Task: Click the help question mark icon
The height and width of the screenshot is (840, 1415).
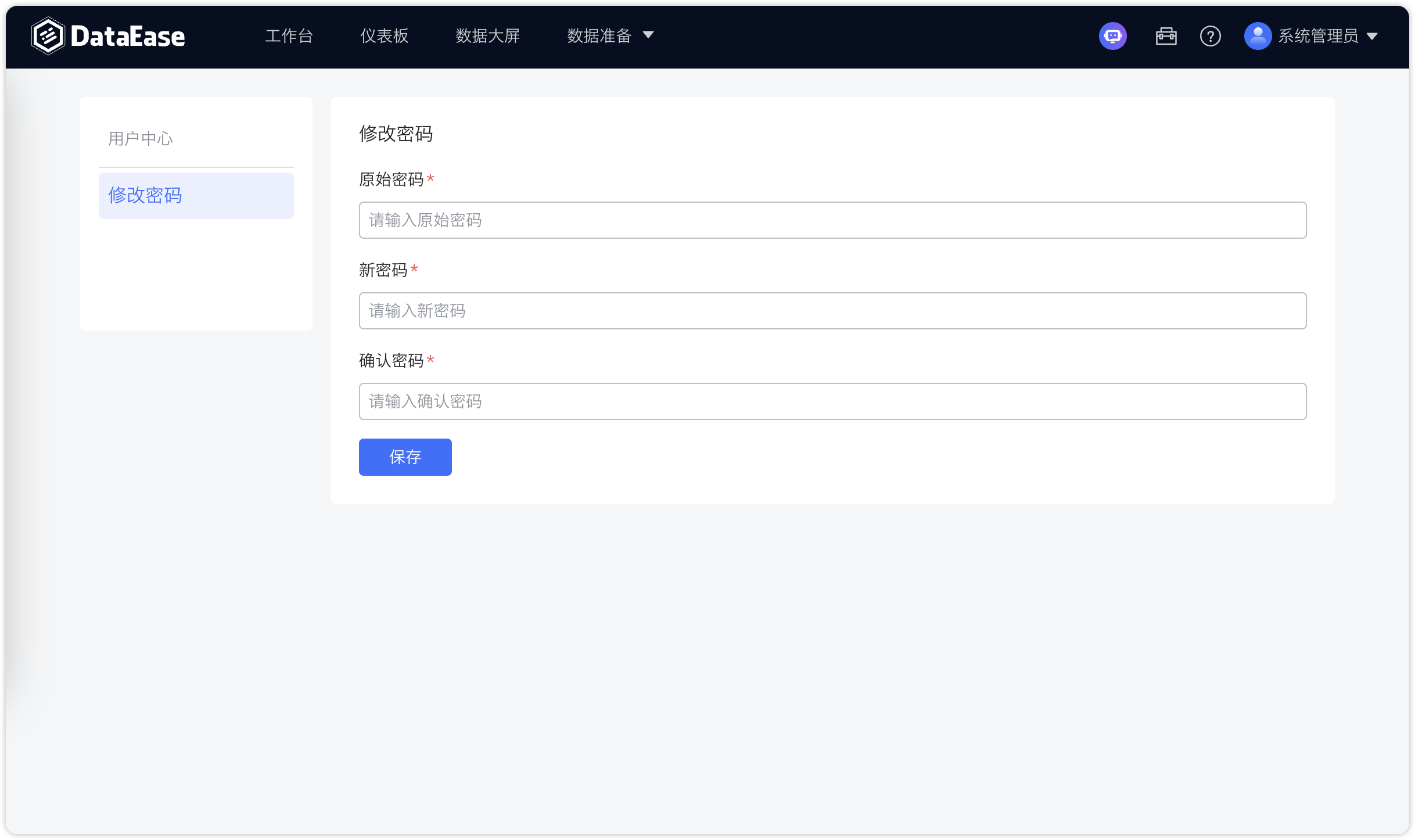Action: coord(1210,36)
